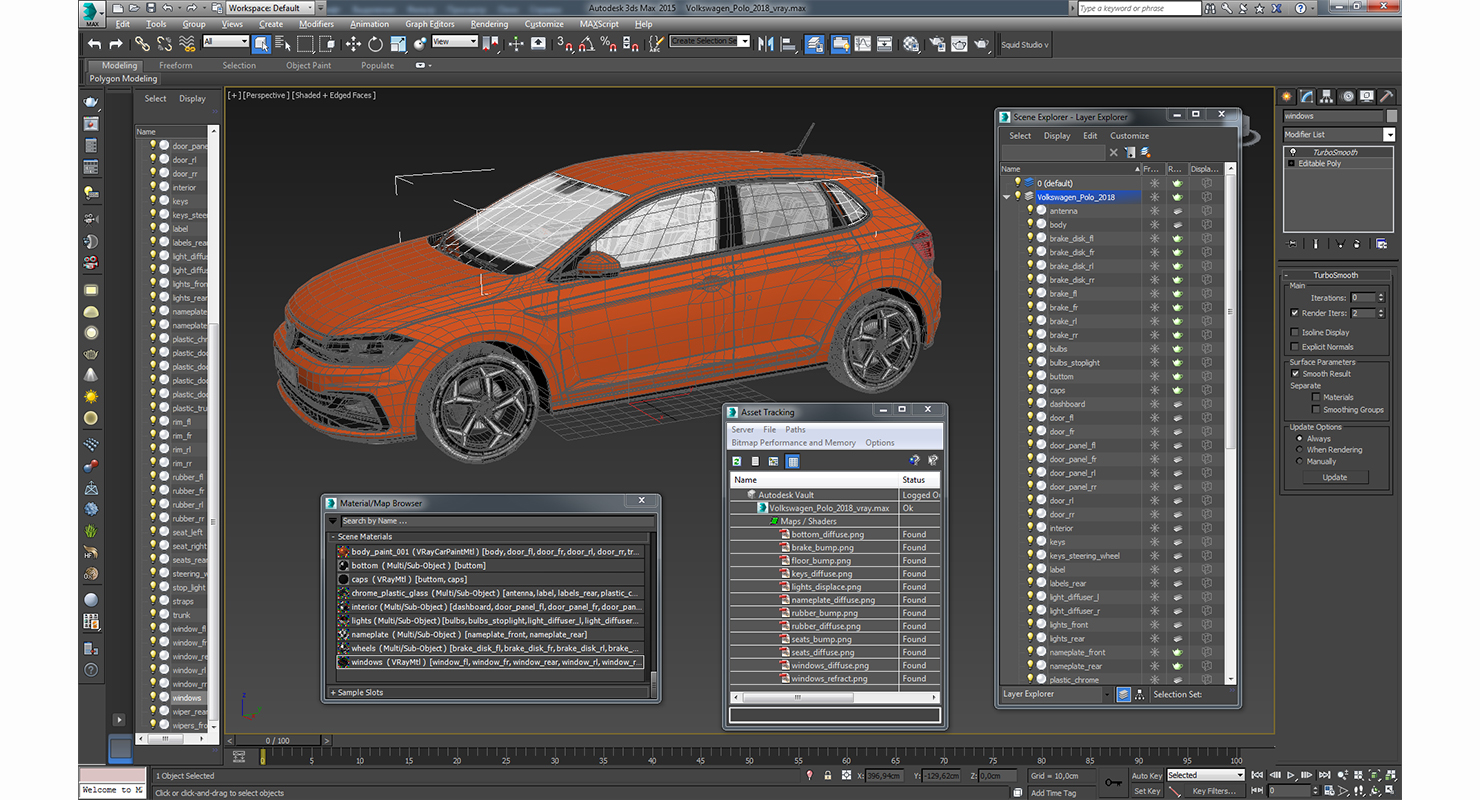Open the Material Editor icon
This screenshot has height=800, width=1480.
click(x=911, y=44)
